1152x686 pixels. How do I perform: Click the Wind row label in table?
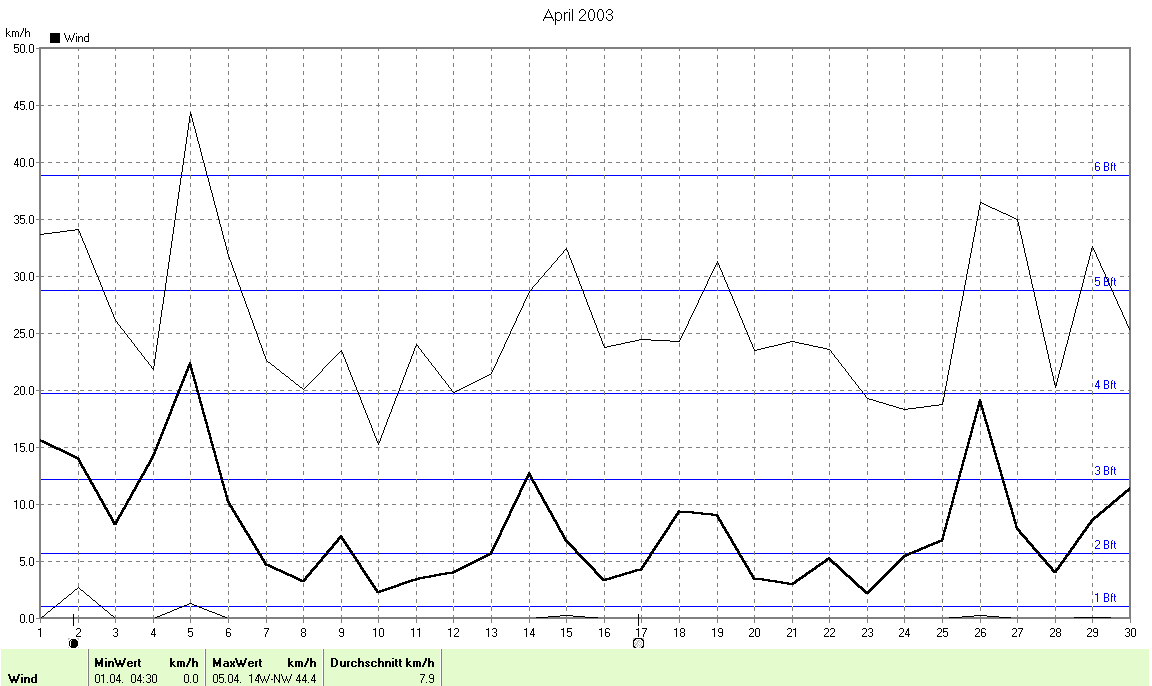click(x=23, y=678)
